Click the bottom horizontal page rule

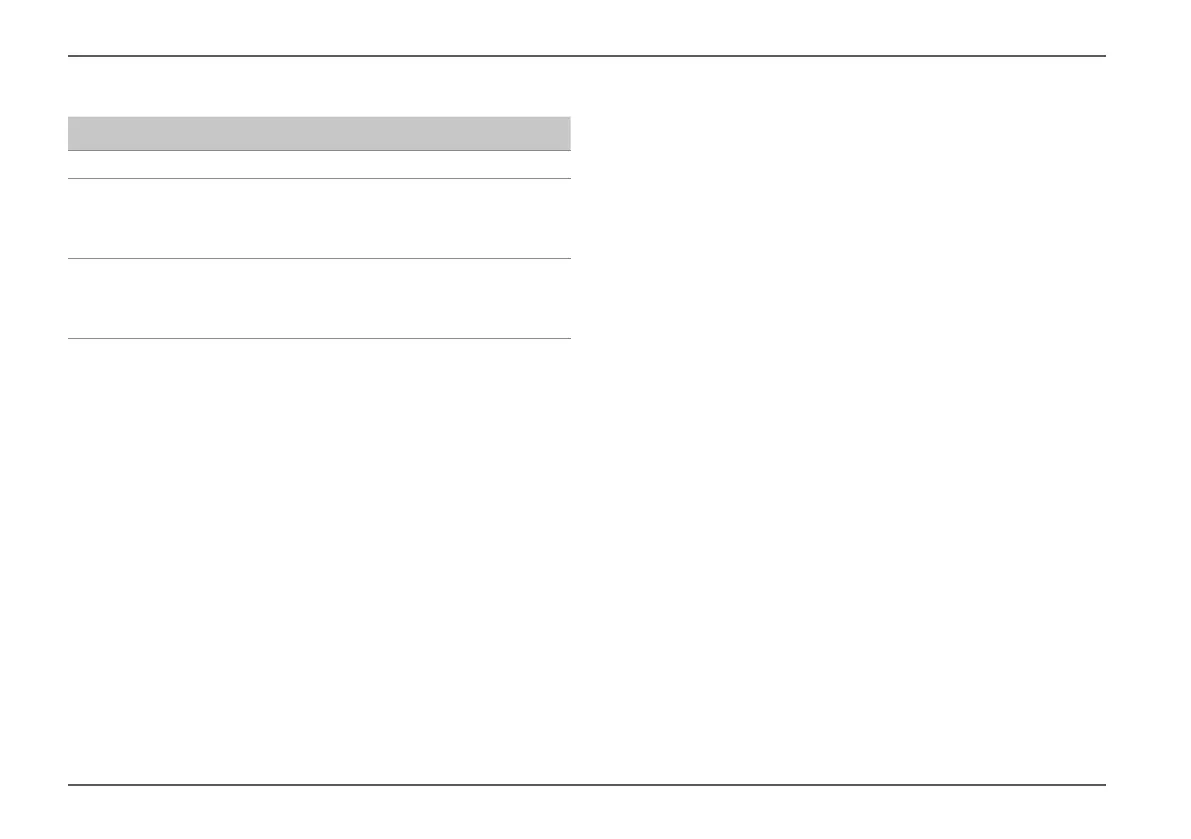[586, 784]
